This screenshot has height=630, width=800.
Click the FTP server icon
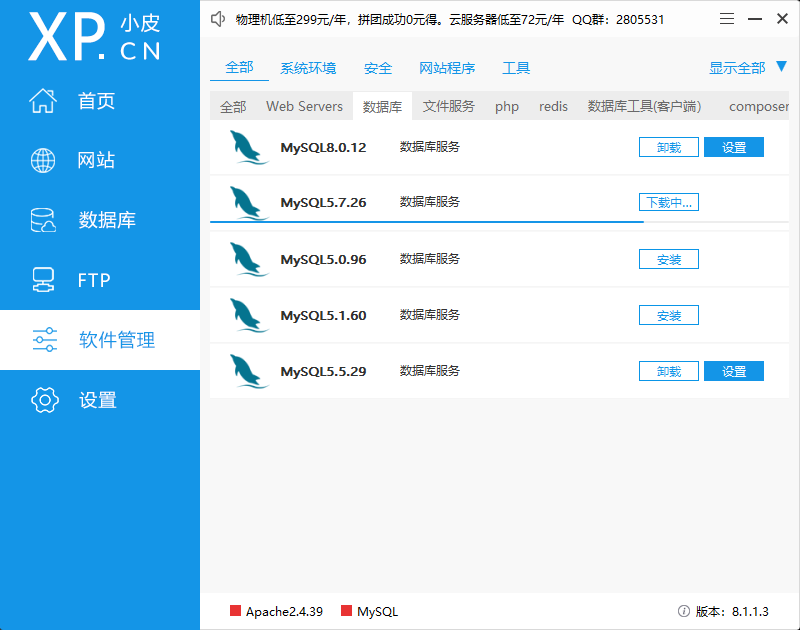tap(43, 280)
